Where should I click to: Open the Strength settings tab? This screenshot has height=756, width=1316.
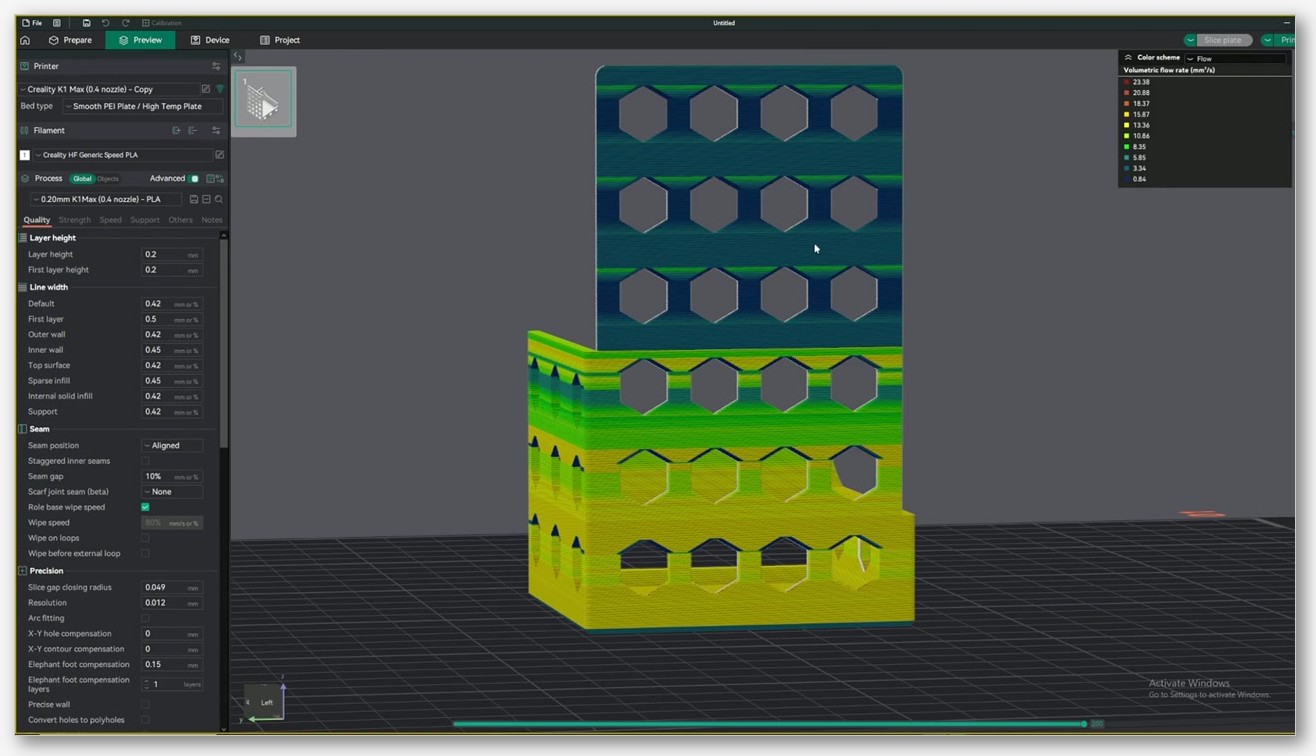75,220
